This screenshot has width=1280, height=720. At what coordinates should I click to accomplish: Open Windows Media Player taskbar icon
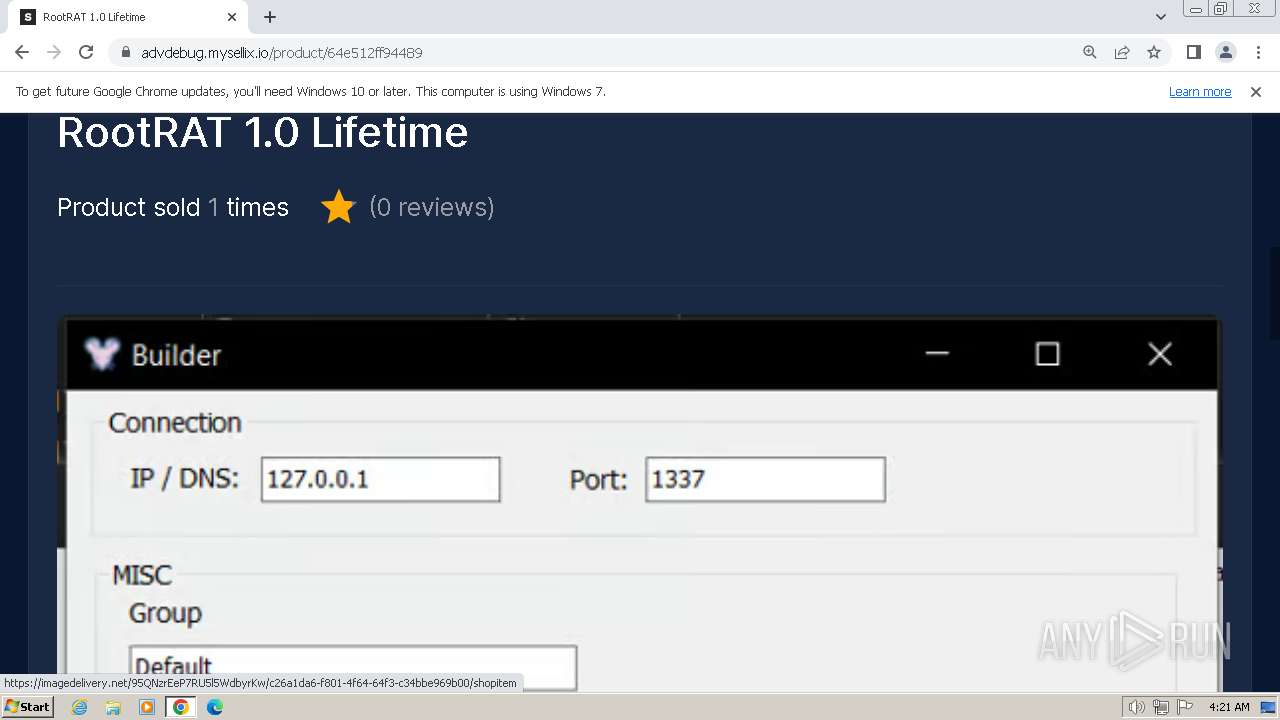point(147,707)
